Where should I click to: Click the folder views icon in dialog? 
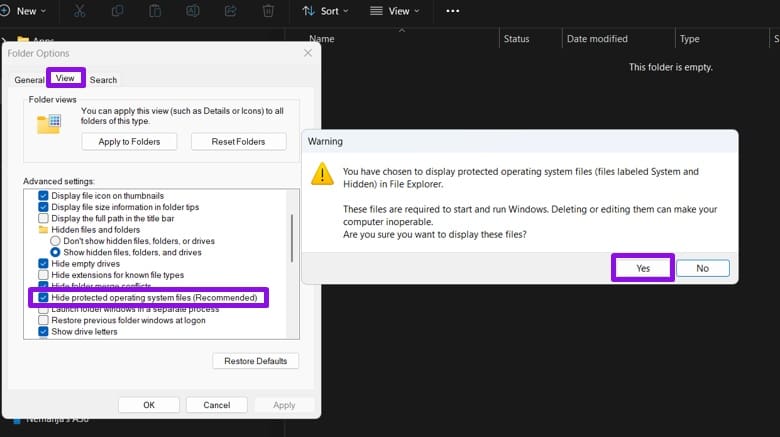click(49, 123)
